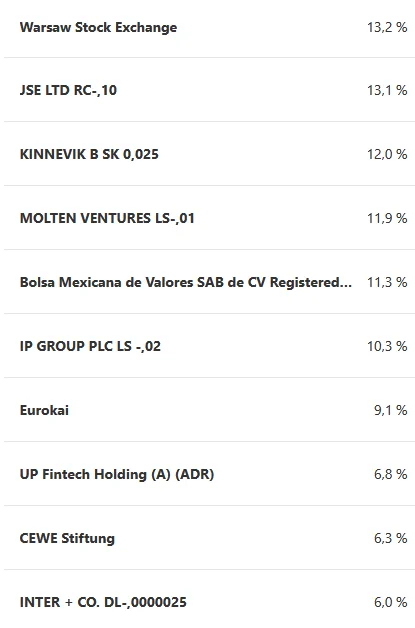This screenshot has height=628, width=415.
Task: Click the 12,0 % percentage of Kinnevik
Action: (387, 154)
